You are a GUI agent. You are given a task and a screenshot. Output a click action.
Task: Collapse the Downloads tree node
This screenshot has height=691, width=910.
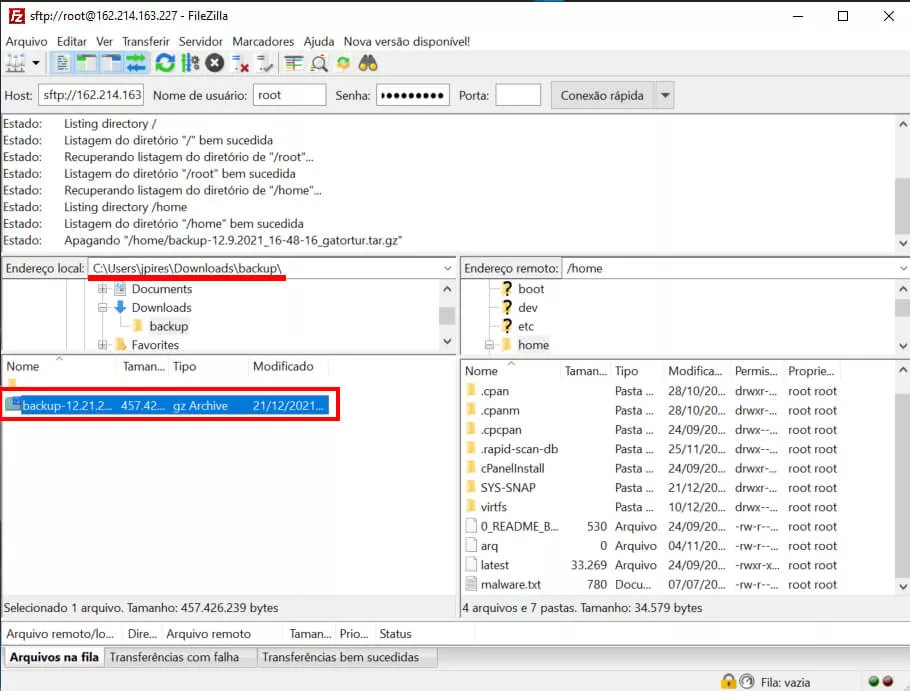point(103,307)
